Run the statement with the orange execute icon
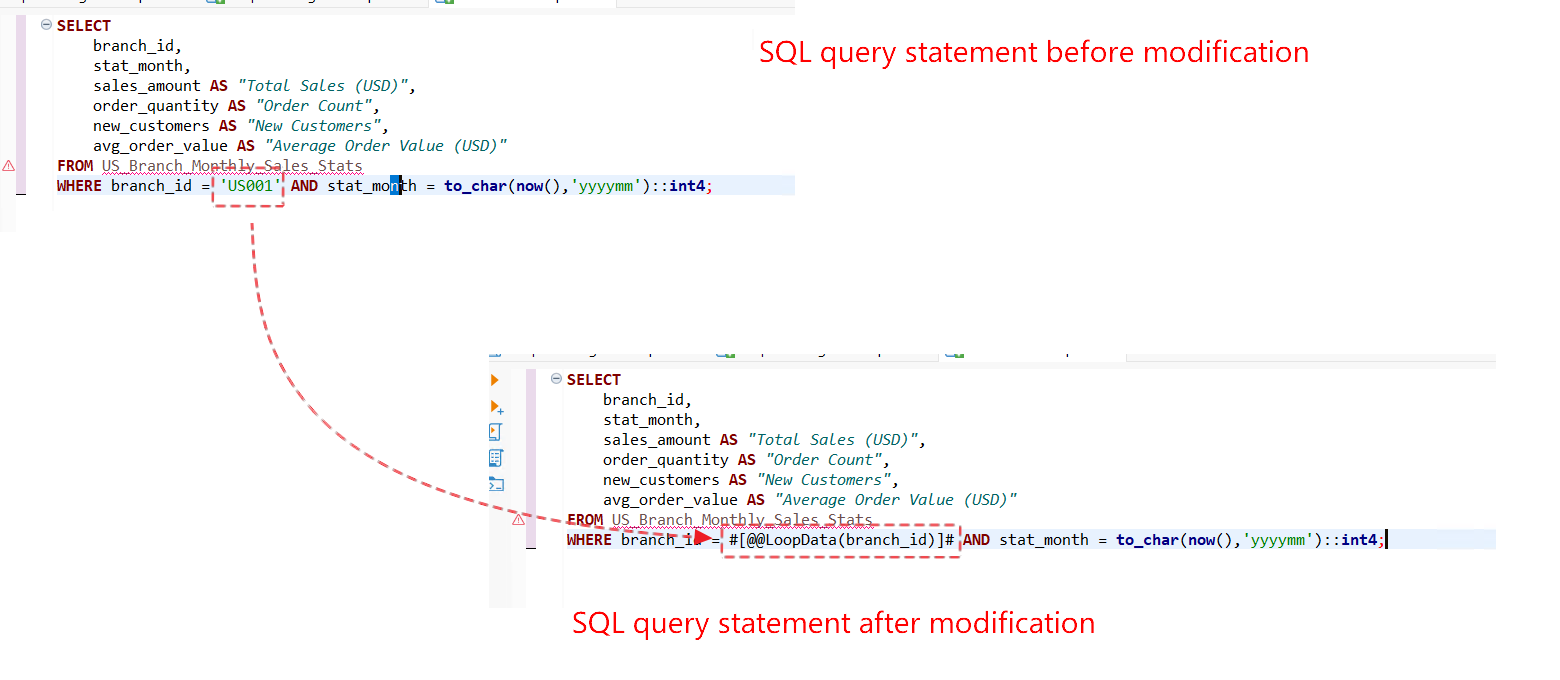The height and width of the screenshot is (680, 1560). [494, 379]
